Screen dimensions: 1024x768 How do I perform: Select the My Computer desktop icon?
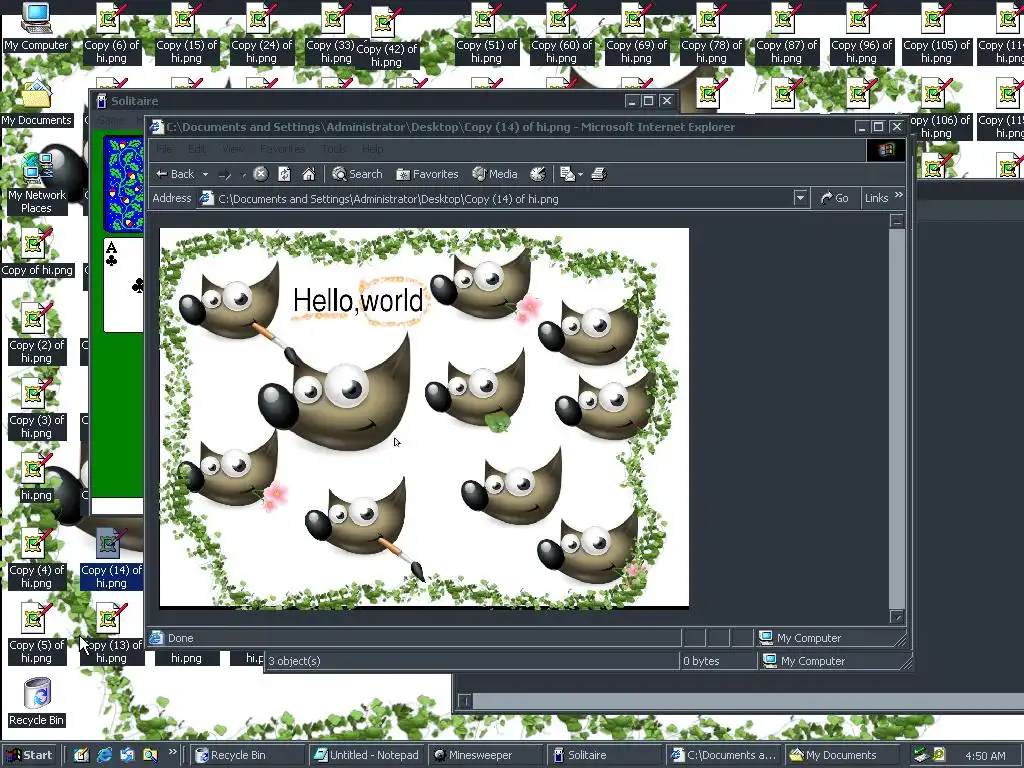click(x=36, y=27)
